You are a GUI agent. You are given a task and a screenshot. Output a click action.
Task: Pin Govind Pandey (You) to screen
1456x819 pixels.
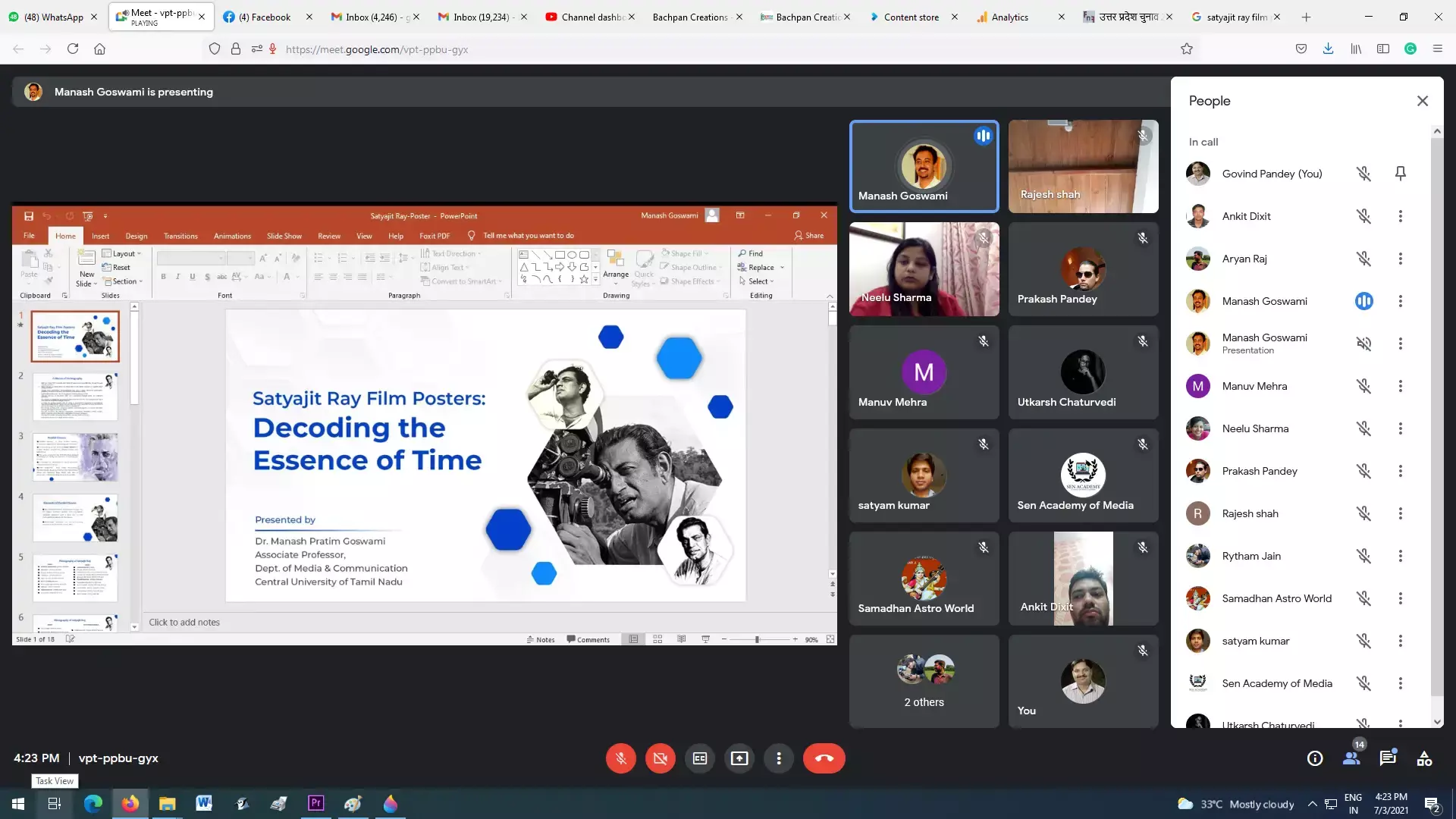click(1401, 174)
